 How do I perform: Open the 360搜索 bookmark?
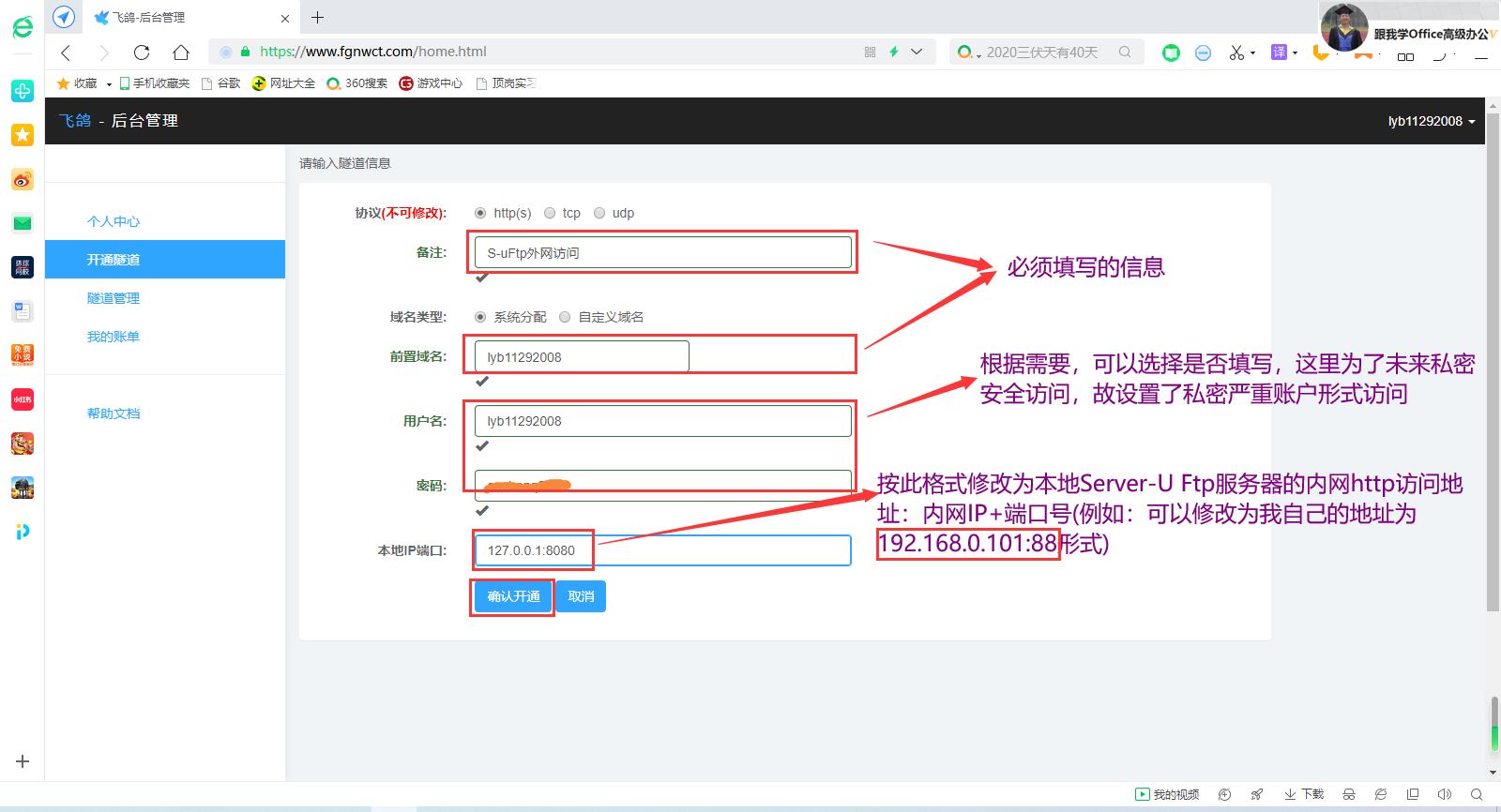(357, 83)
